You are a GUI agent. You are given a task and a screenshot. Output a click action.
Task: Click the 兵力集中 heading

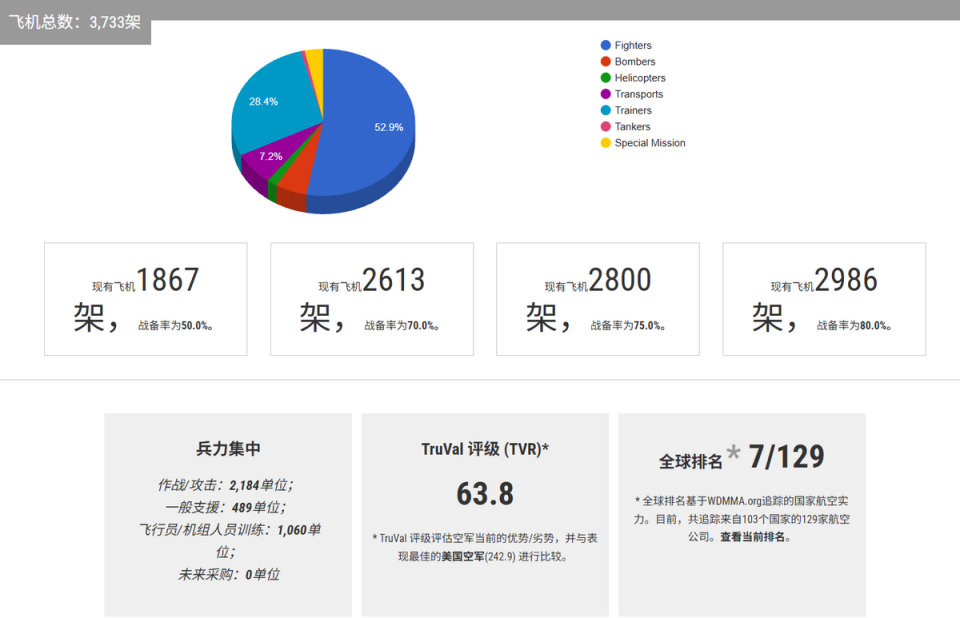click(228, 449)
